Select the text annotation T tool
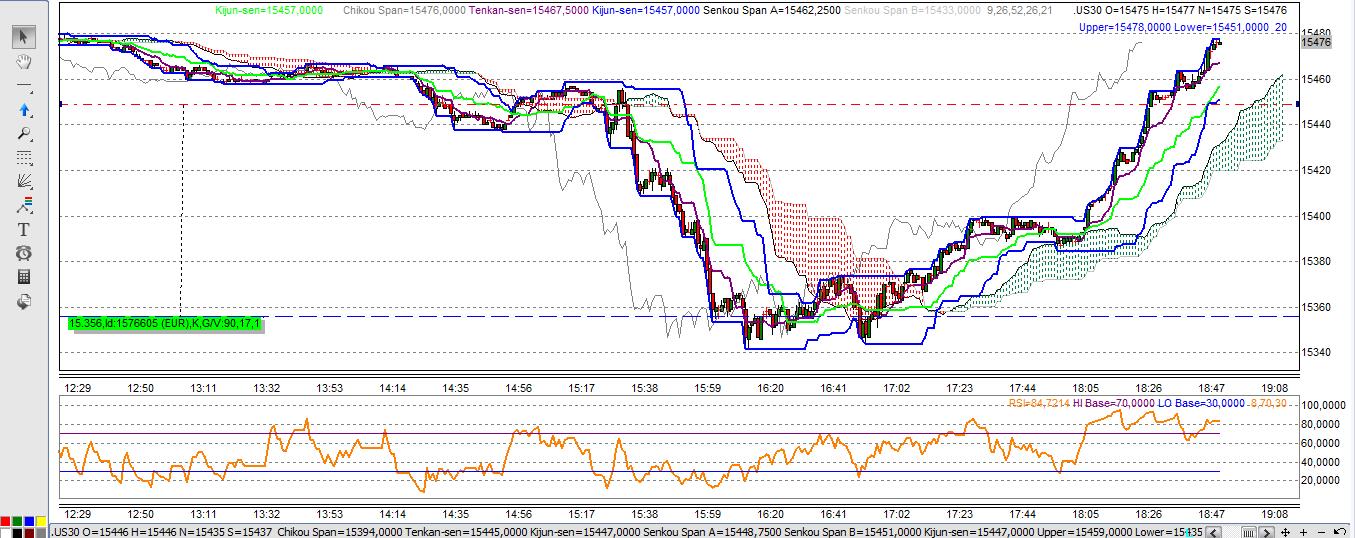 [24, 229]
